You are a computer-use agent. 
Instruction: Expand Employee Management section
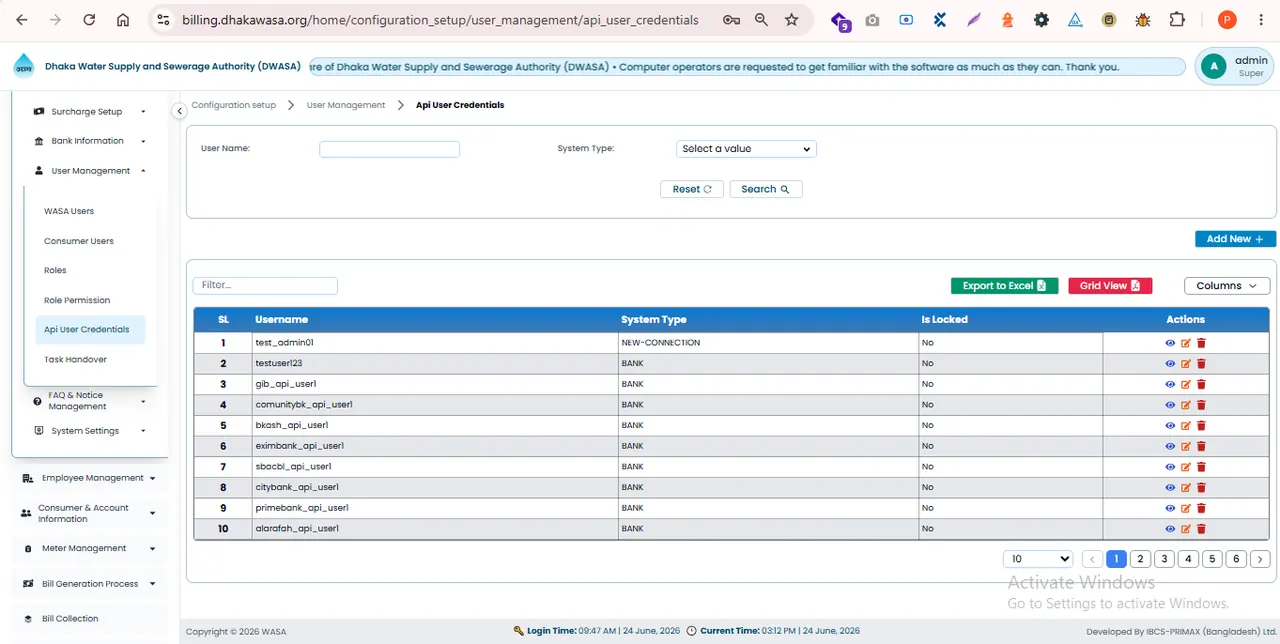click(89, 478)
